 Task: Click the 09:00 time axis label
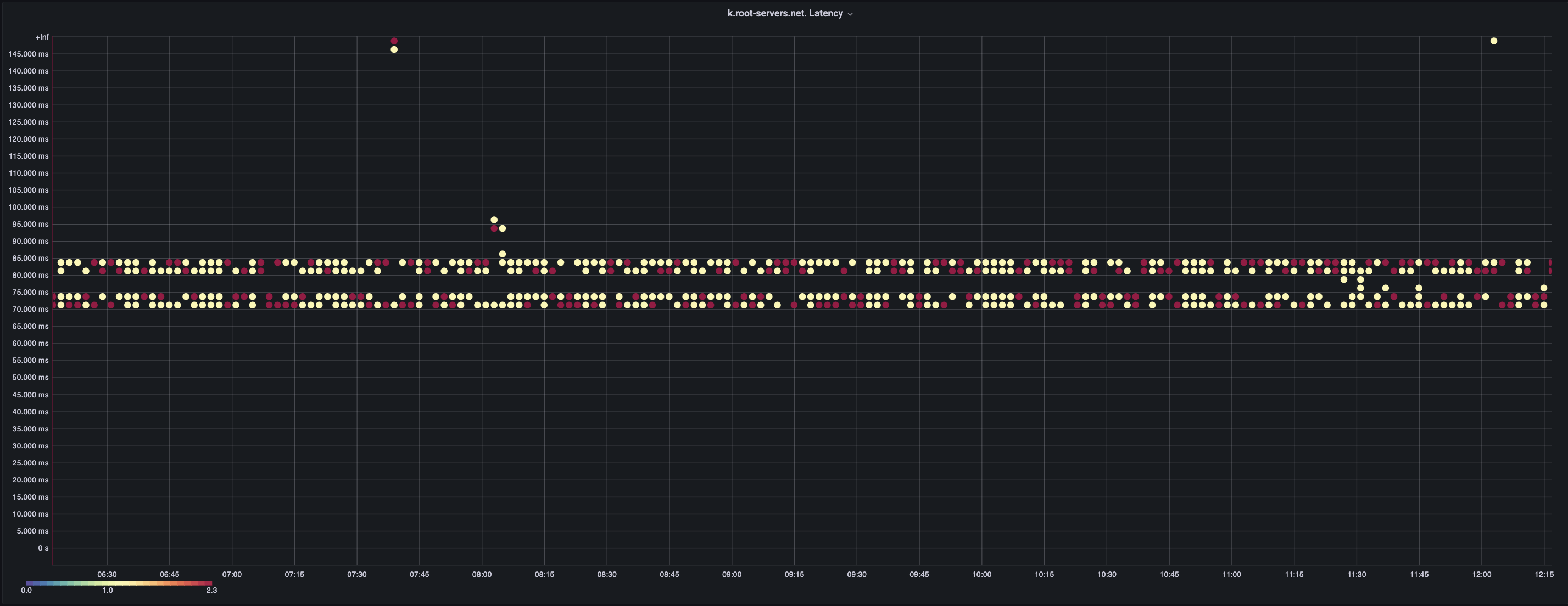click(732, 574)
